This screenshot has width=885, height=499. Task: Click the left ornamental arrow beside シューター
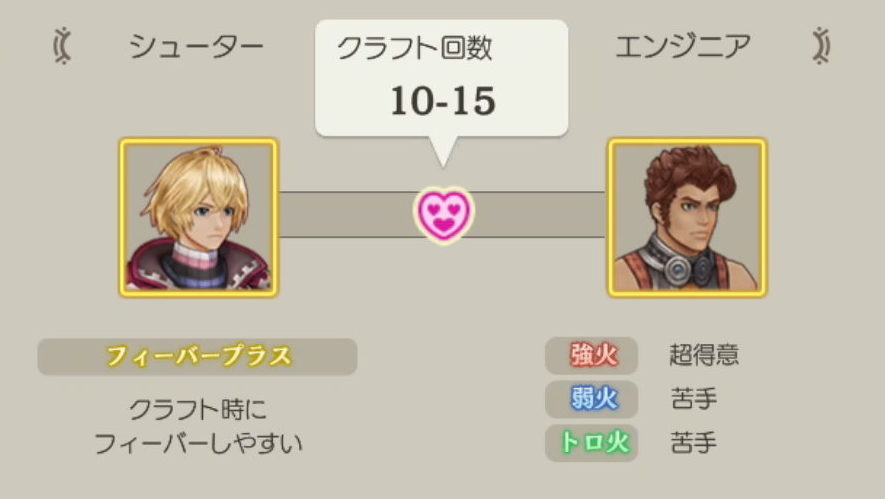63,46
